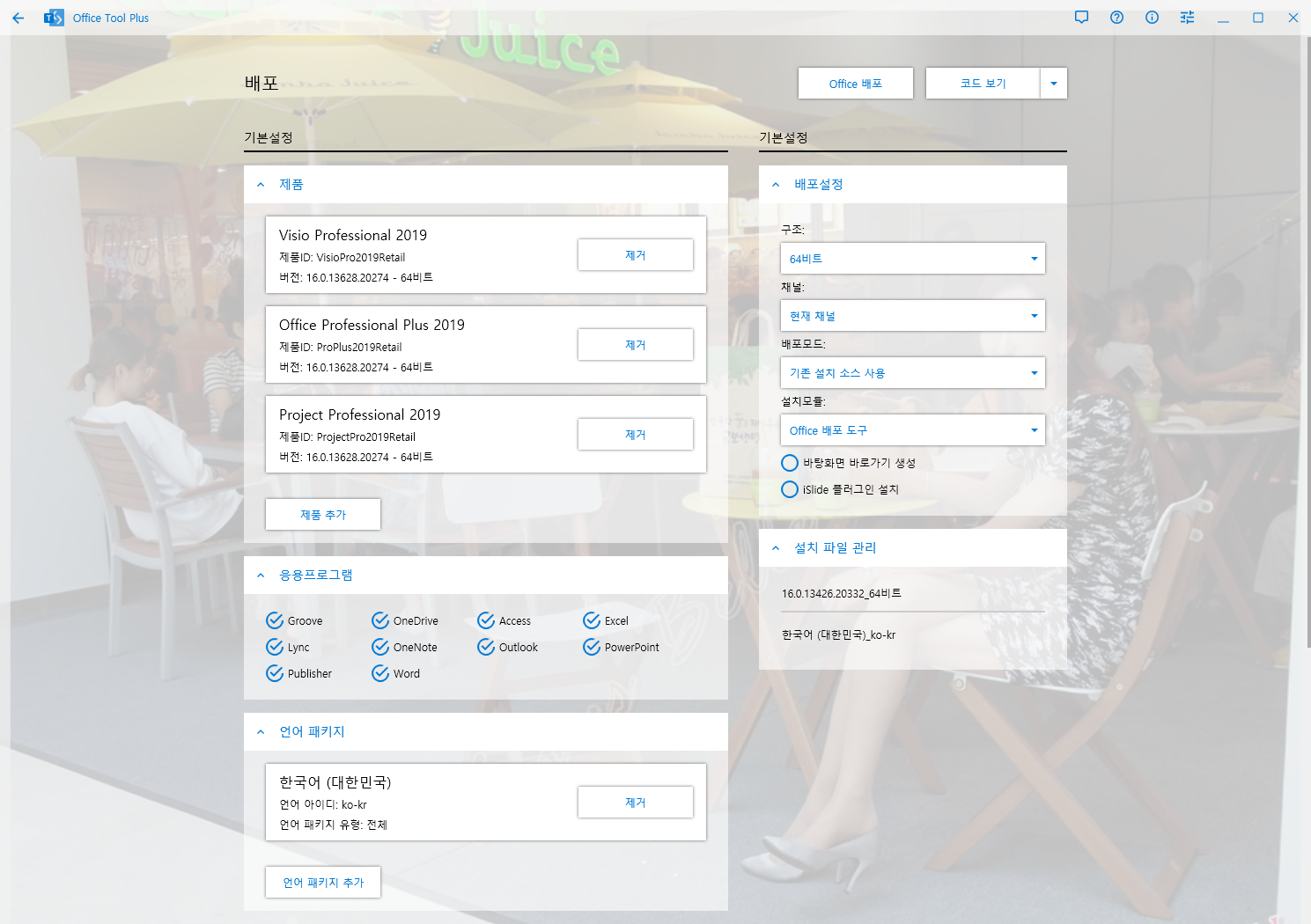Click the Project Professional 2019 title

pos(360,414)
